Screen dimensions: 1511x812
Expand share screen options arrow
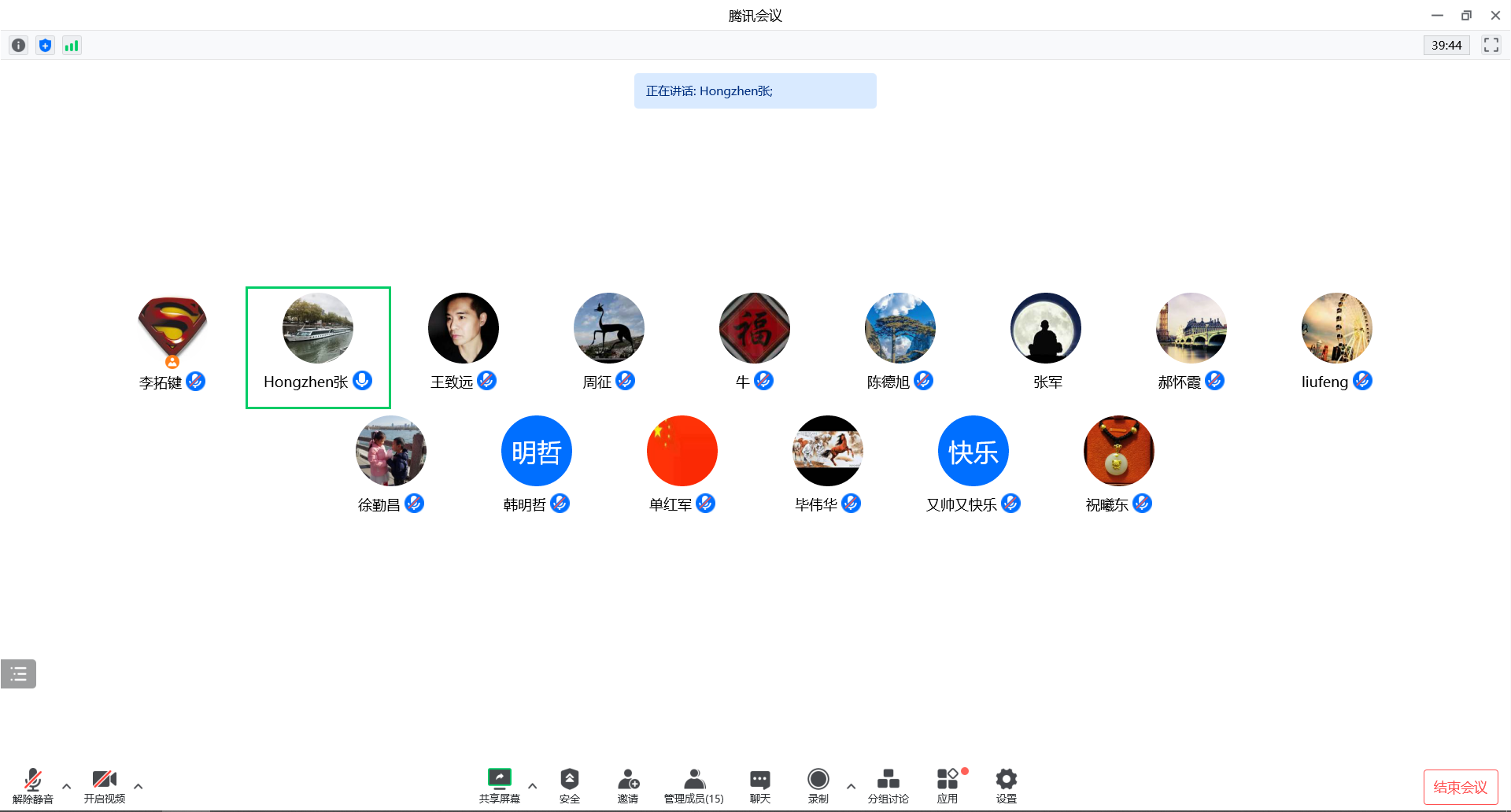[x=533, y=786]
